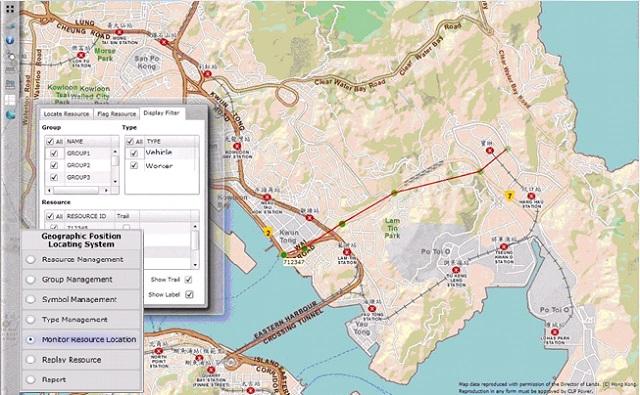The image size is (640, 395).
Task: Click the LOHAS Park Station marker
Action: pyautogui.click(x=554, y=332)
